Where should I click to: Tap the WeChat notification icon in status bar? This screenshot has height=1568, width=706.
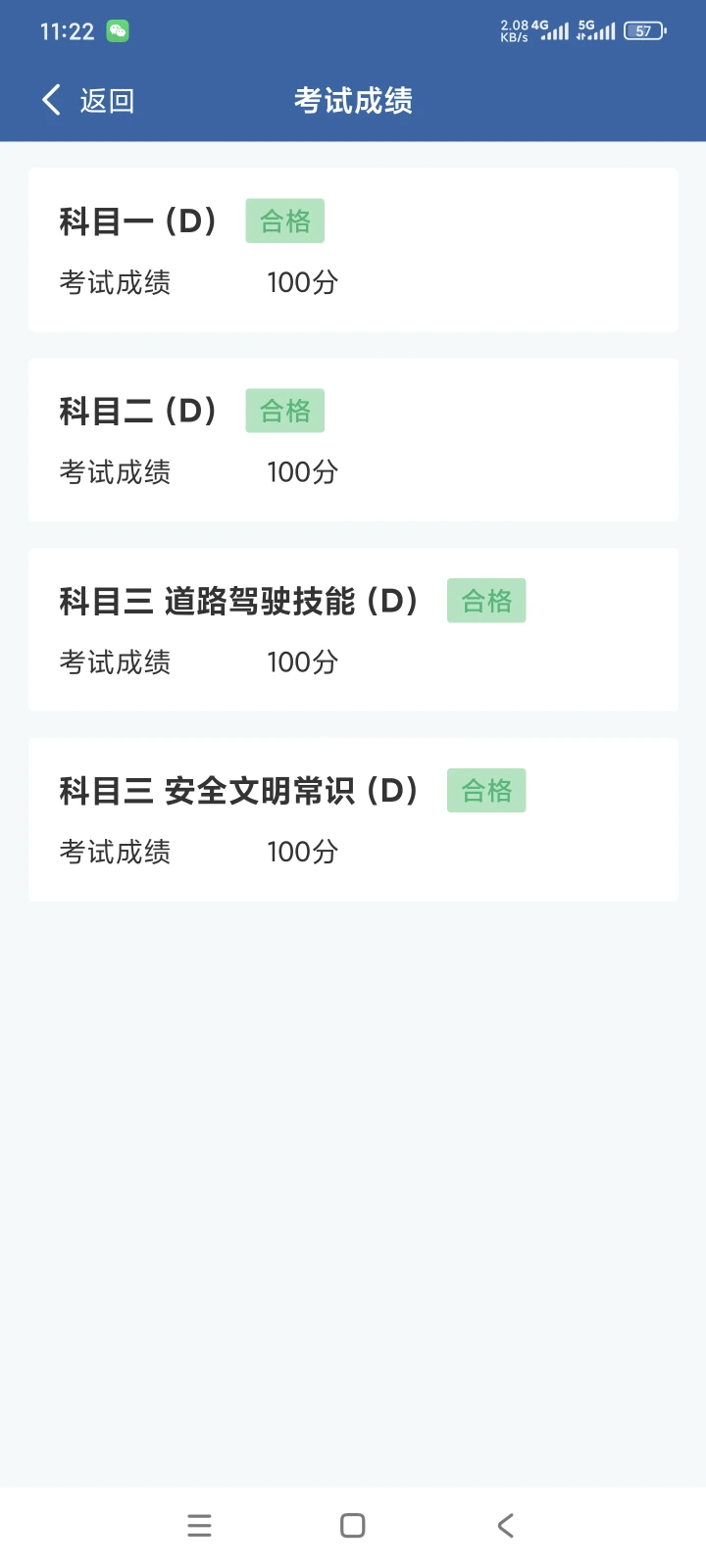(x=118, y=31)
